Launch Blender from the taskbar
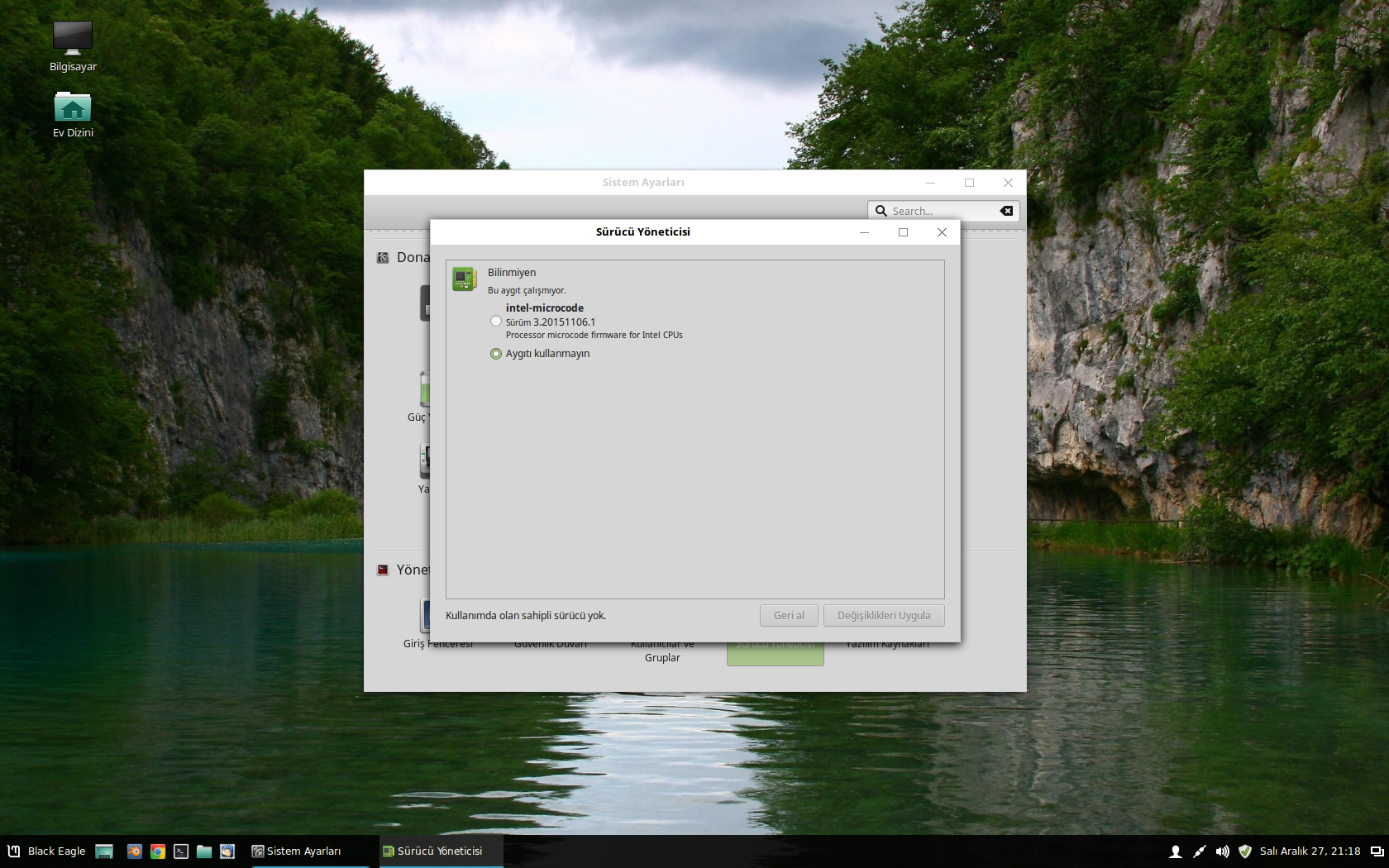 click(134, 851)
